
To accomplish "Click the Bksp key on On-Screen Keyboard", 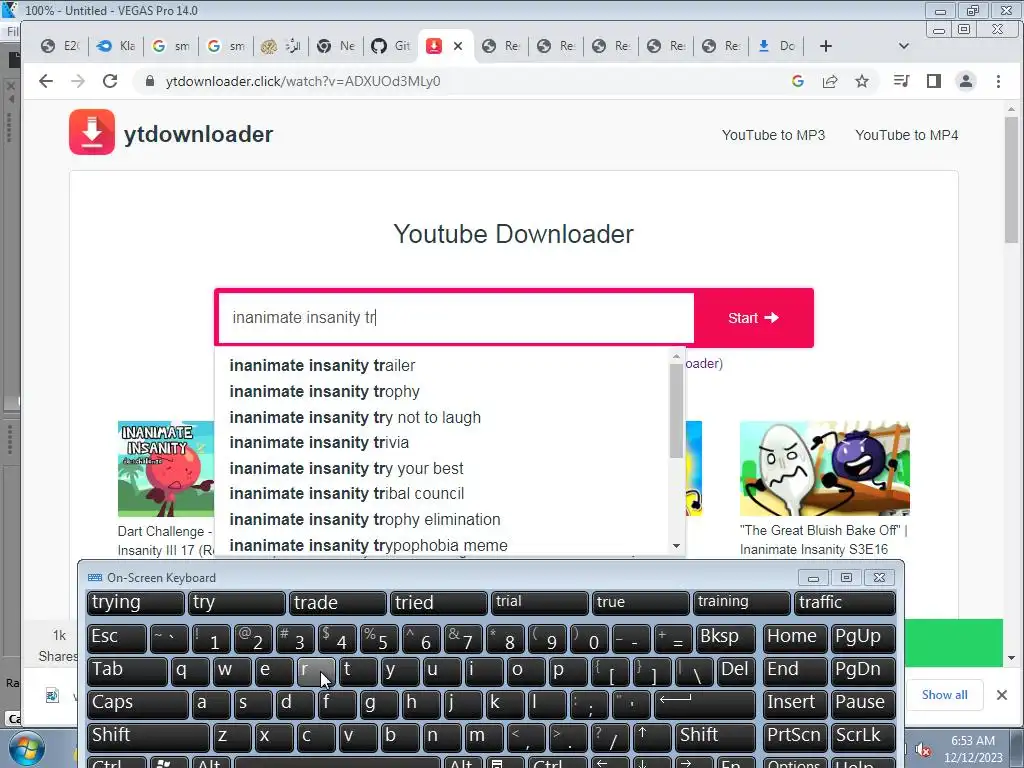I will 726,638.
